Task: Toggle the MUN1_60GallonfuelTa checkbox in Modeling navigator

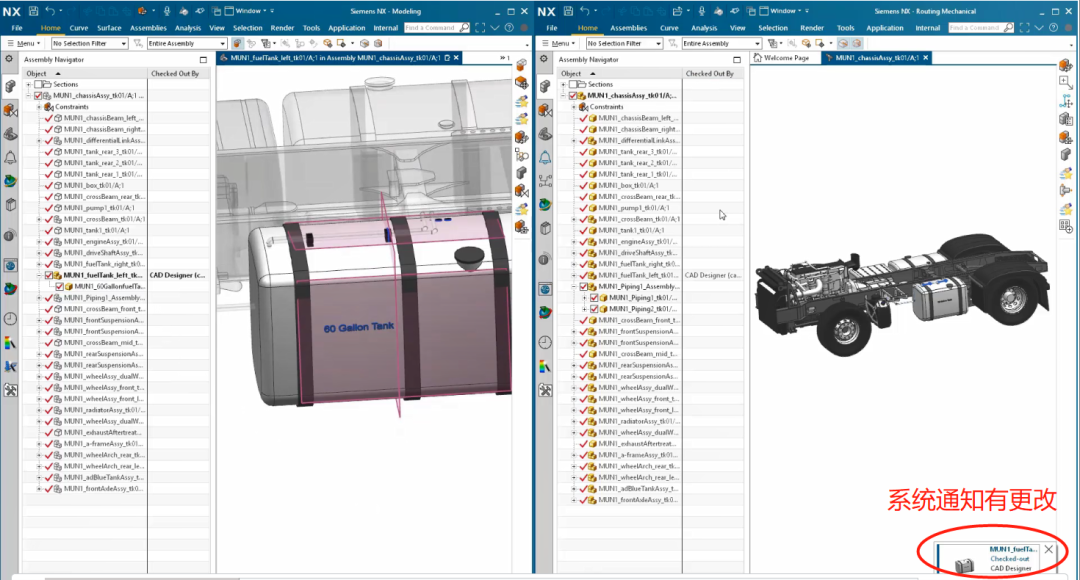Action: [59, 286]
